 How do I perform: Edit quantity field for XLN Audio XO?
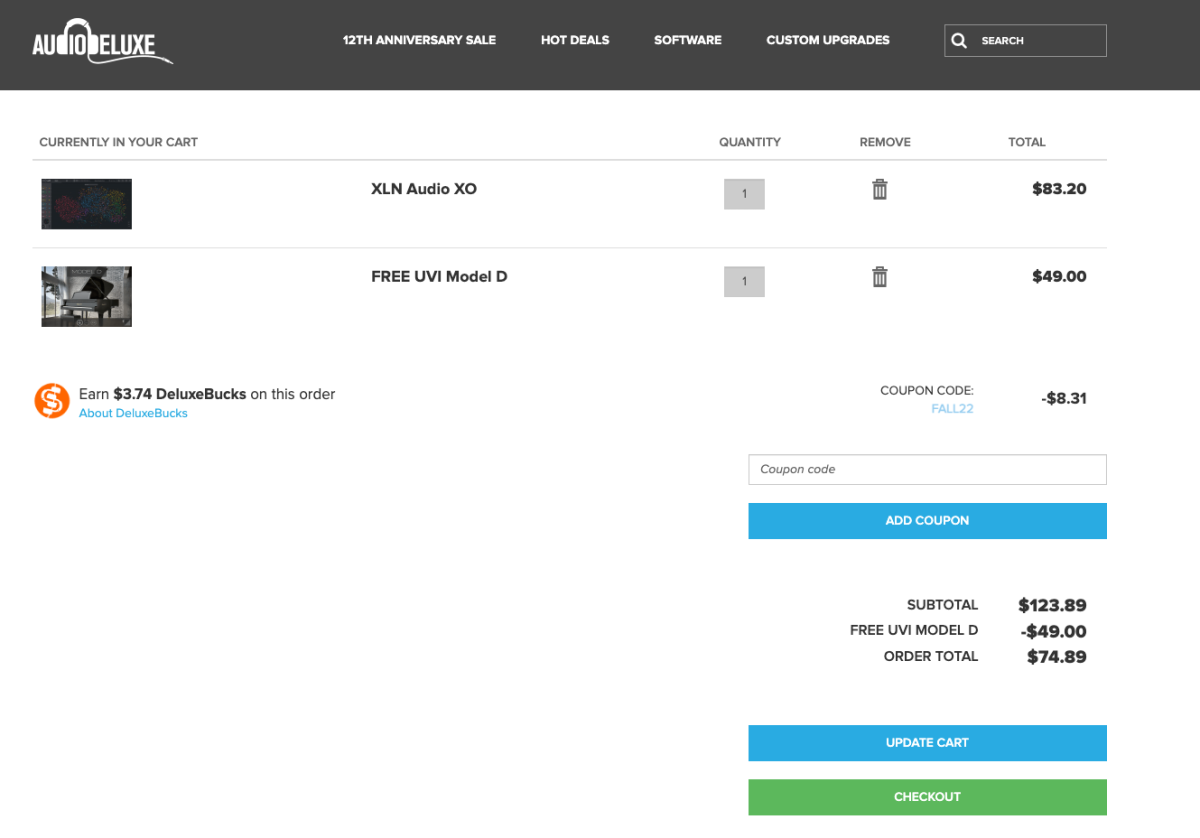(744, 194)
